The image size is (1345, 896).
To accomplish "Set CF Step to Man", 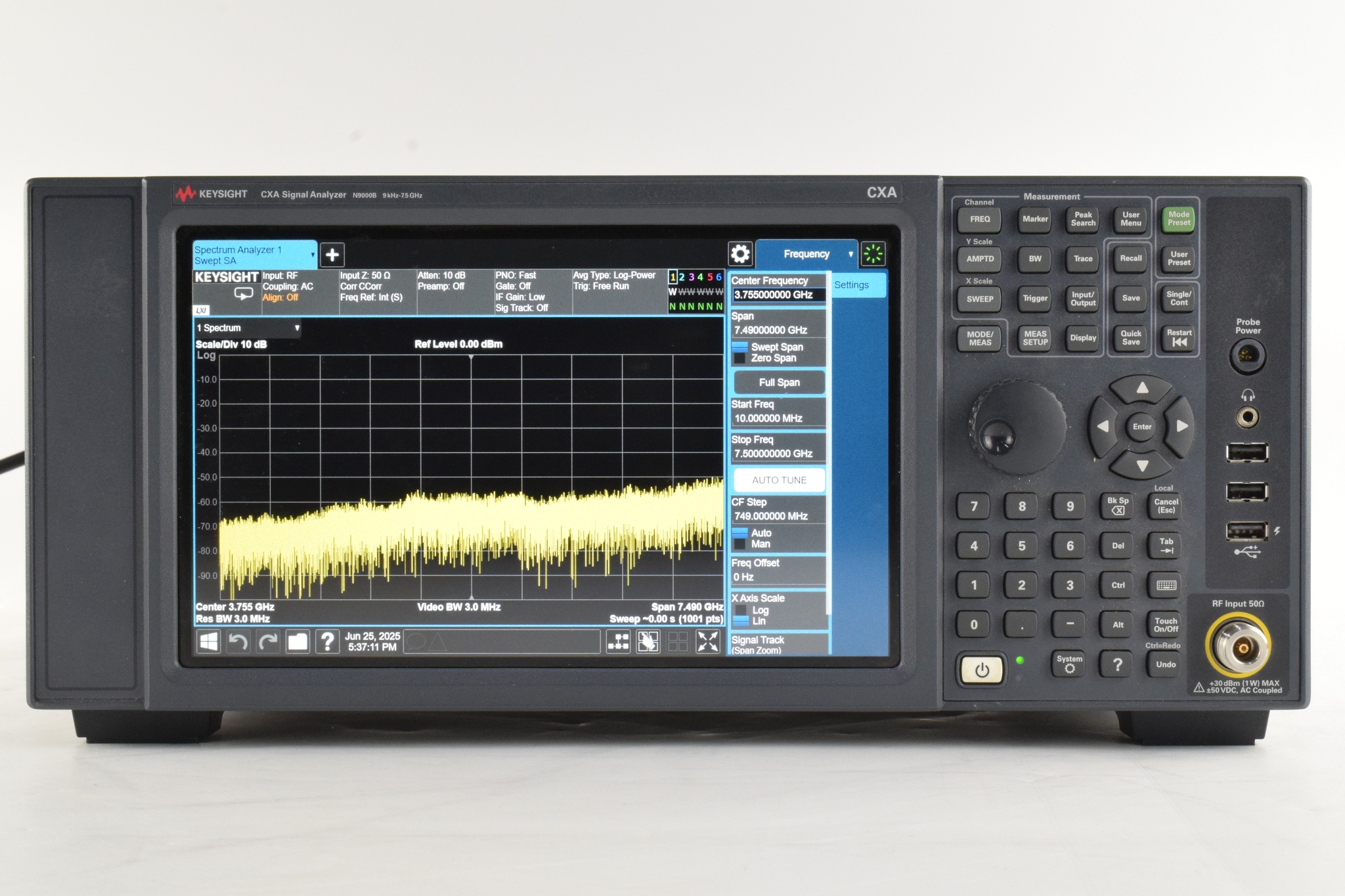I will pos(752,544).
